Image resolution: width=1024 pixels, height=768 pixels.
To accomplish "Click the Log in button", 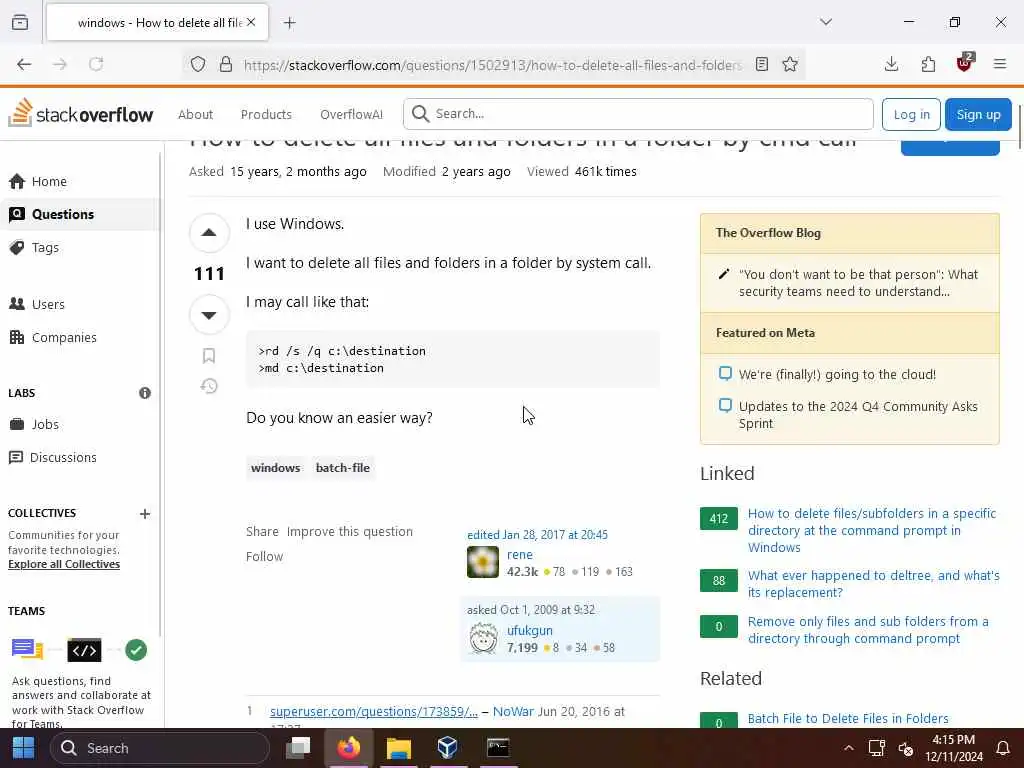I will click(x=911, y=114).
